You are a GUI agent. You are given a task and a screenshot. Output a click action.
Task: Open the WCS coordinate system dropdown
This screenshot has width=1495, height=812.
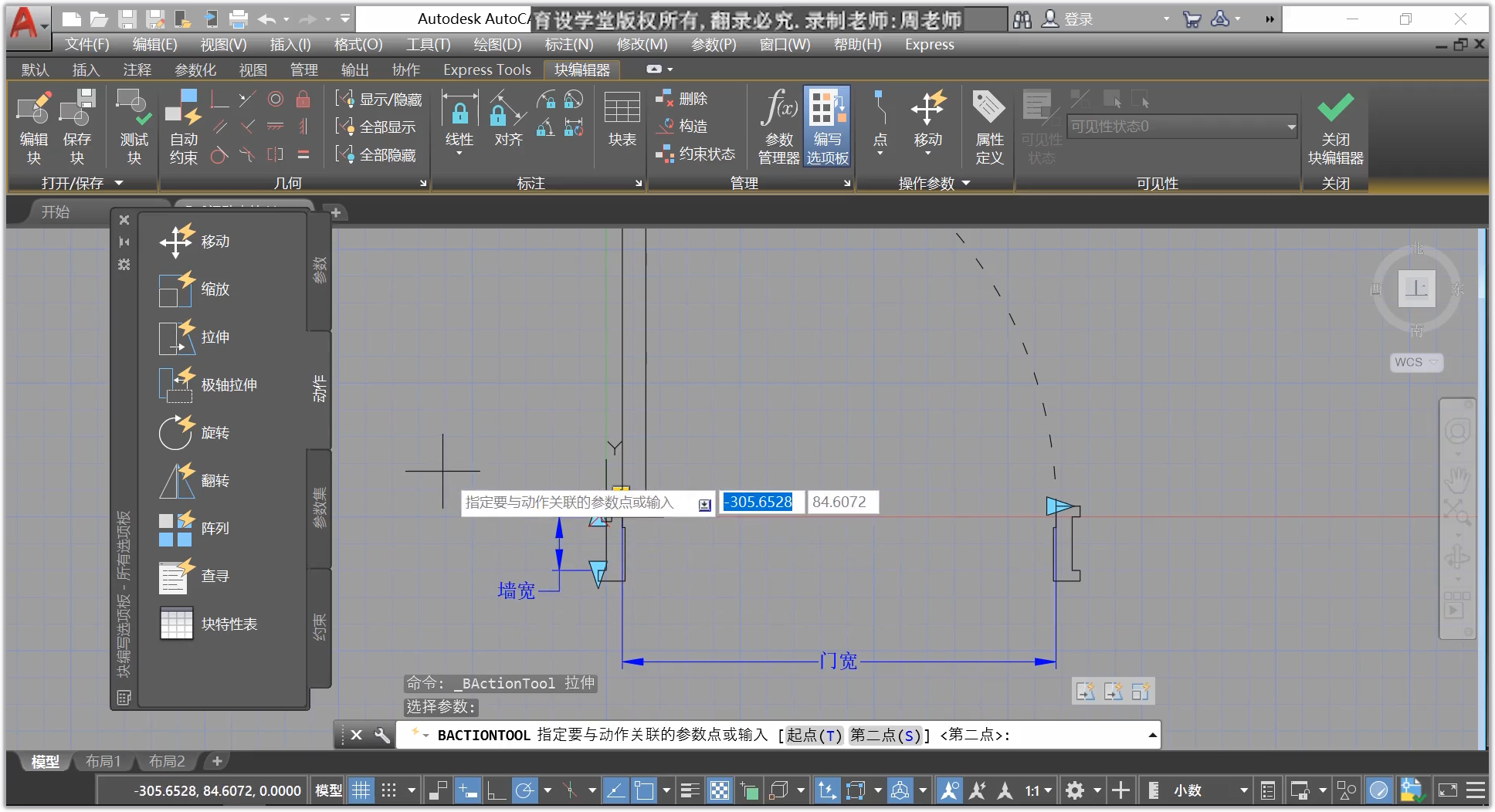click(x=1416, y=362)
